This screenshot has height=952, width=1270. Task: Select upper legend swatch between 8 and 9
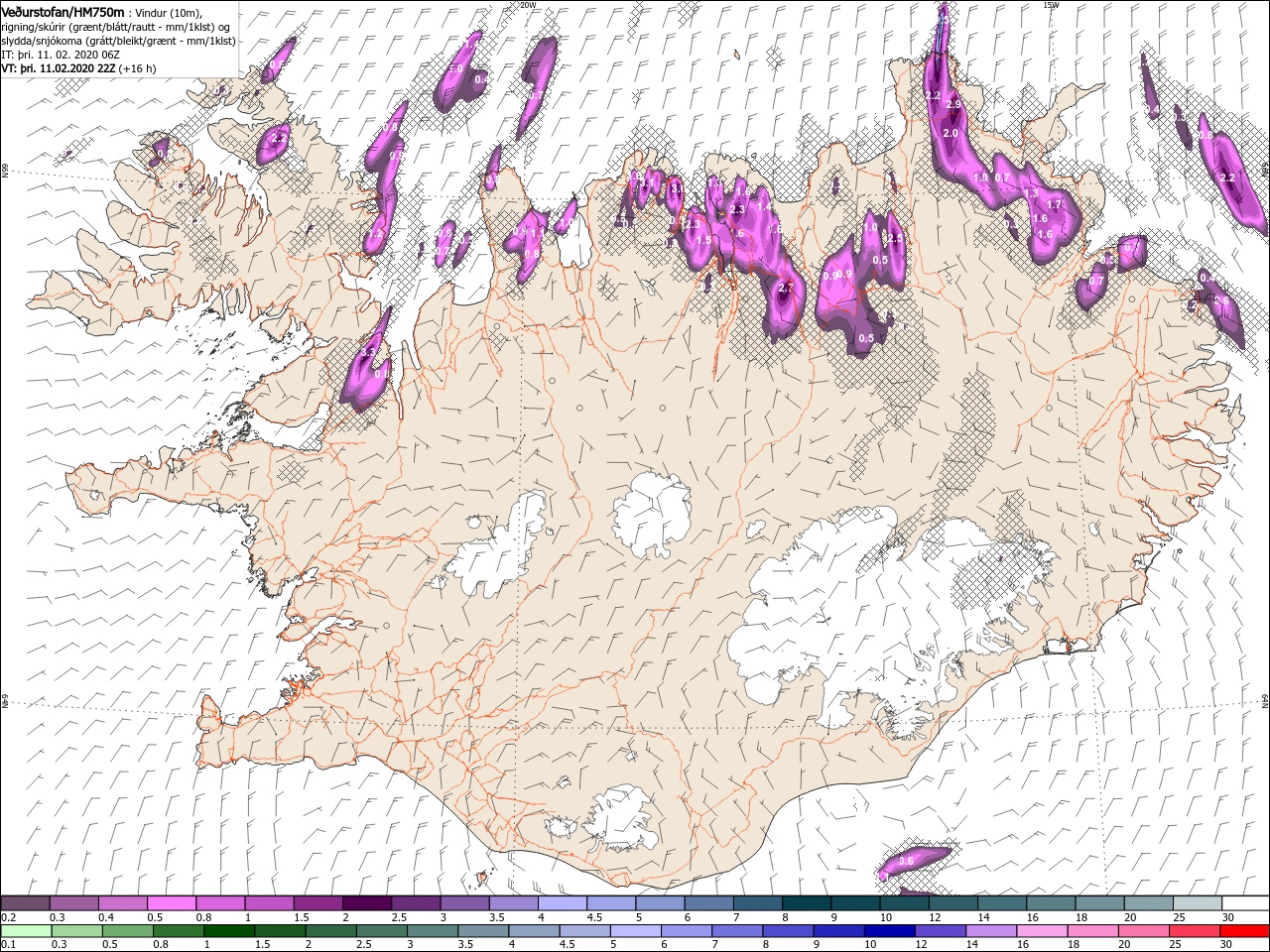tap(806, 902)
